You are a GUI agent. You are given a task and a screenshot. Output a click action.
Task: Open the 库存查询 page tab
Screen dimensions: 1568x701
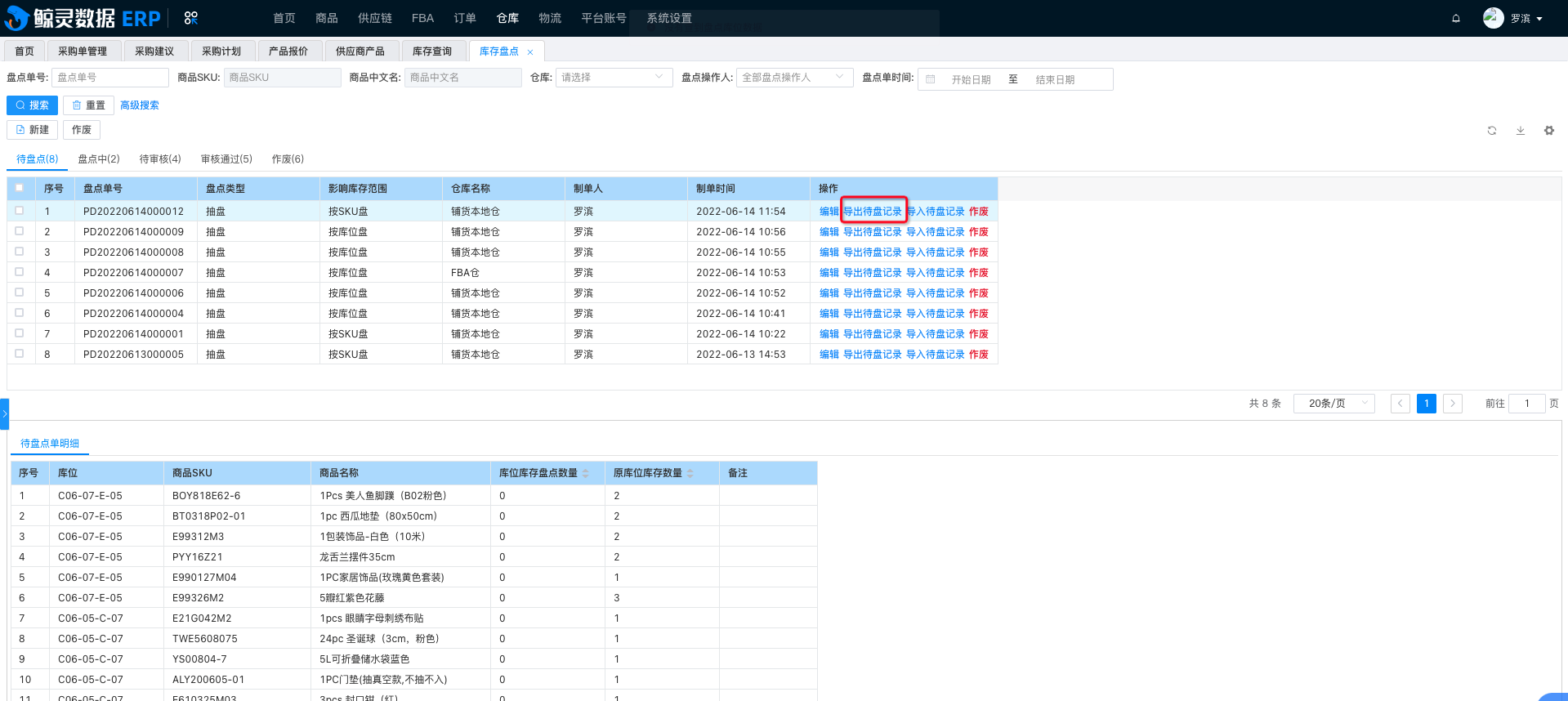[432, 51]
